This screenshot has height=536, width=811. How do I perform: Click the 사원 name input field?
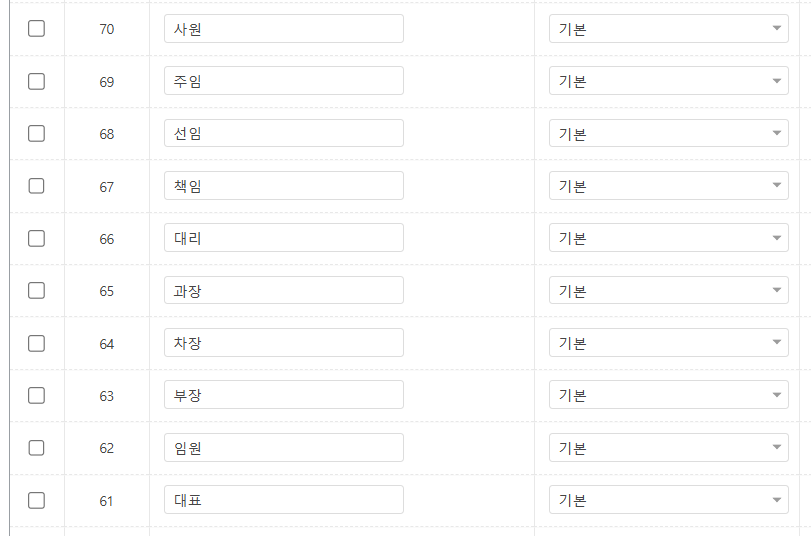click(283, 29)
